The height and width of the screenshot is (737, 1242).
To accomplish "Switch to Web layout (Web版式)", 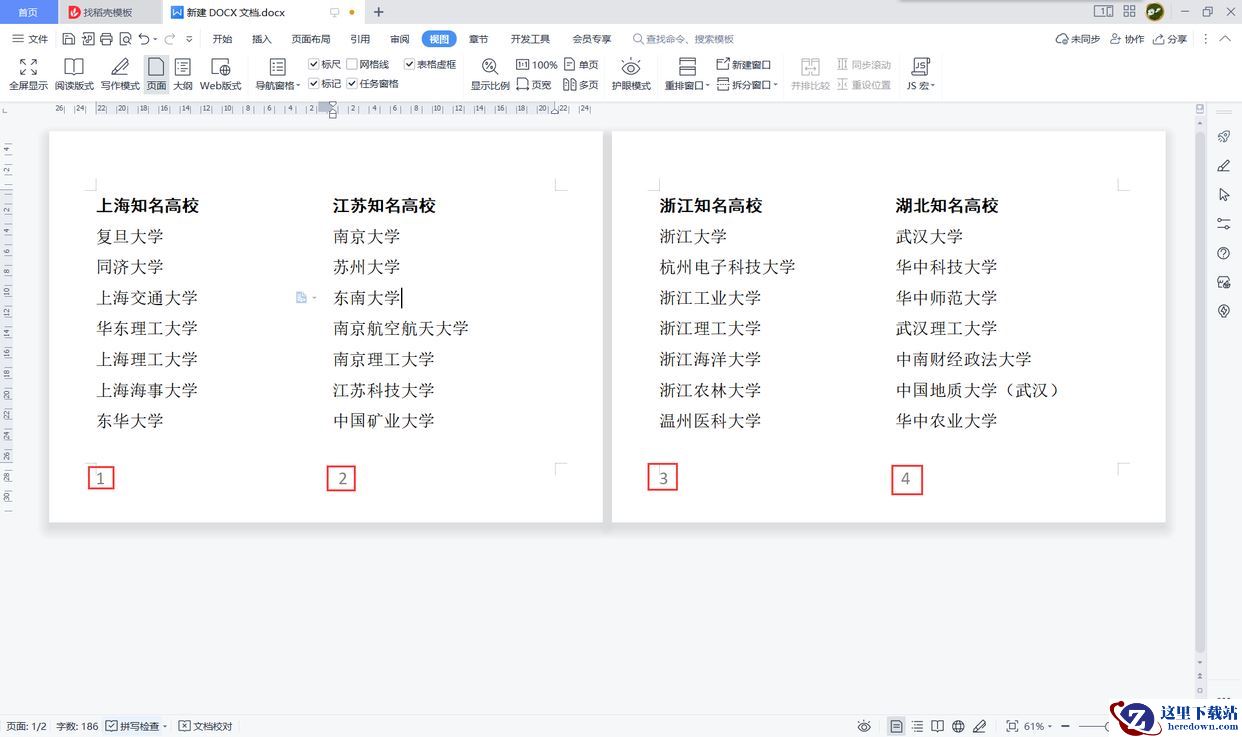I will pos(221,74).
